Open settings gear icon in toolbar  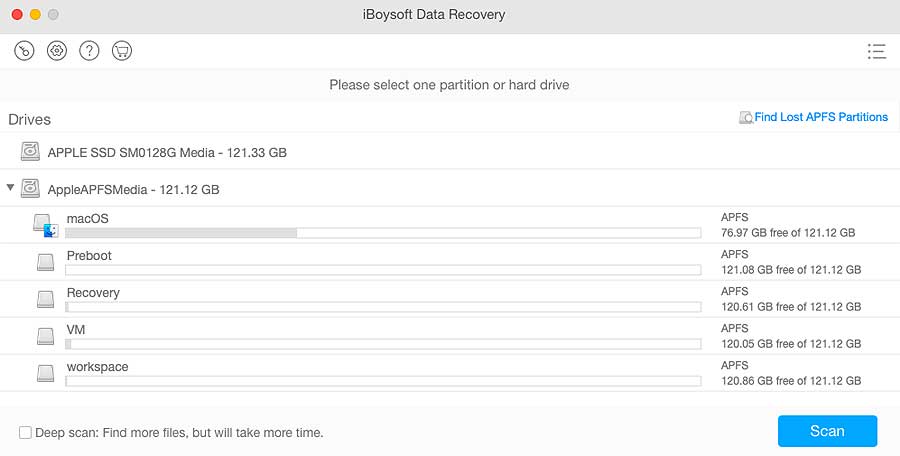coord(57,51)
